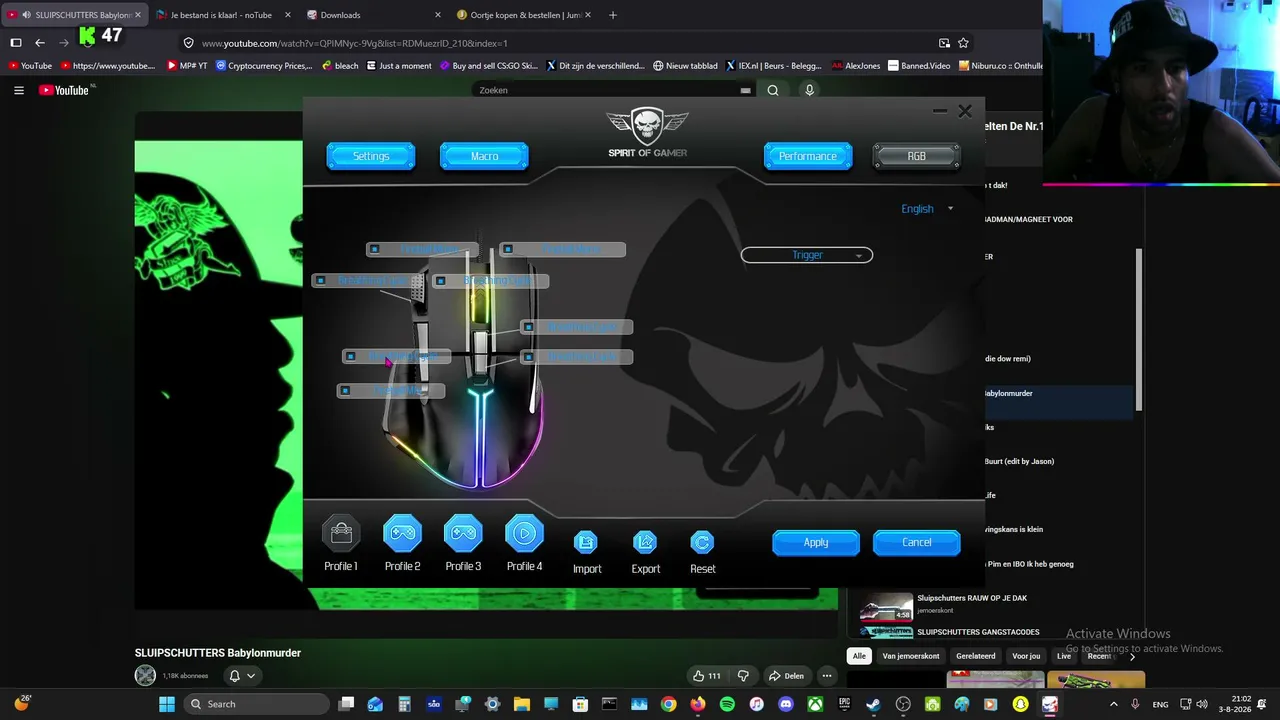Click the Import profile icon
1280x720 pixels.
pyautogui.click(x=586, y=542)
